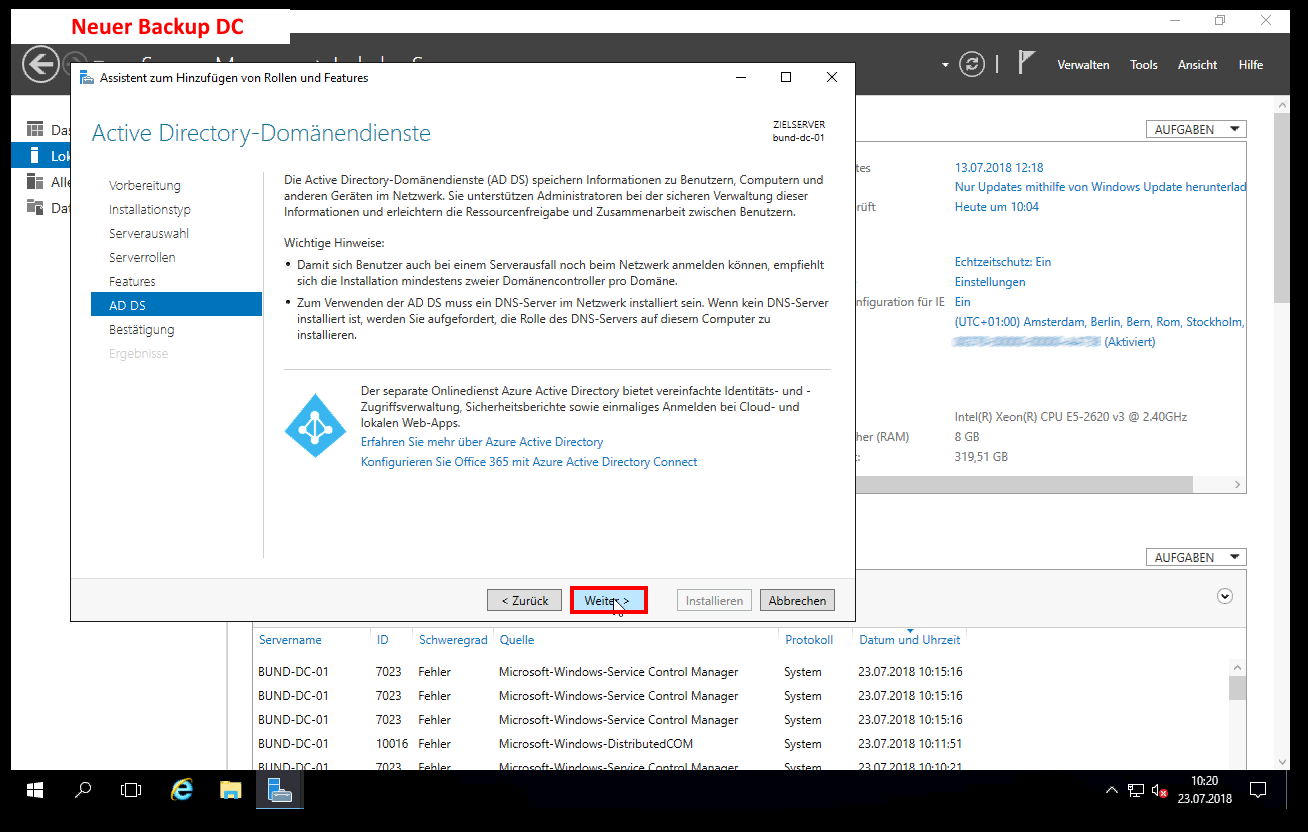Screen dimensions: 1308x832
Task: Click the Server Manager back arrow
Action: [40, 65]
